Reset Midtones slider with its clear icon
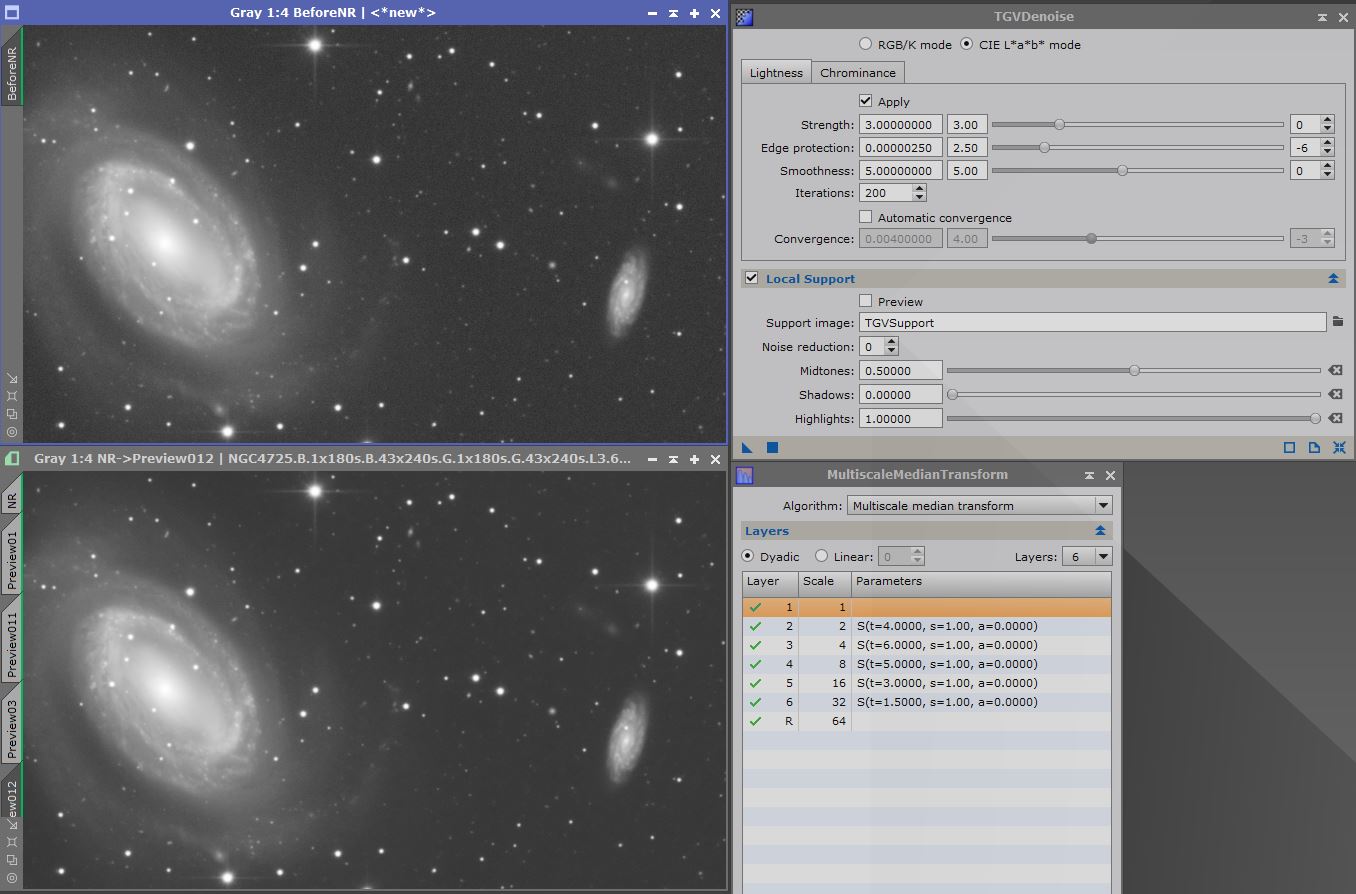The image size is (1356, 894). tap(1334, 371)
